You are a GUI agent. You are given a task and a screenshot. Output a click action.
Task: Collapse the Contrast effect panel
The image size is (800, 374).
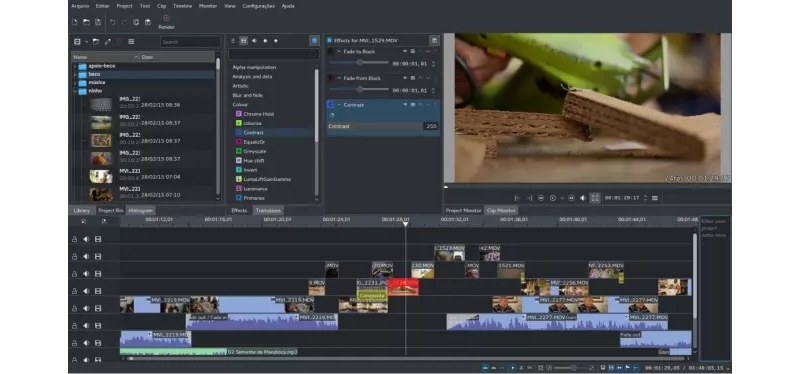(x=338, y=105)
